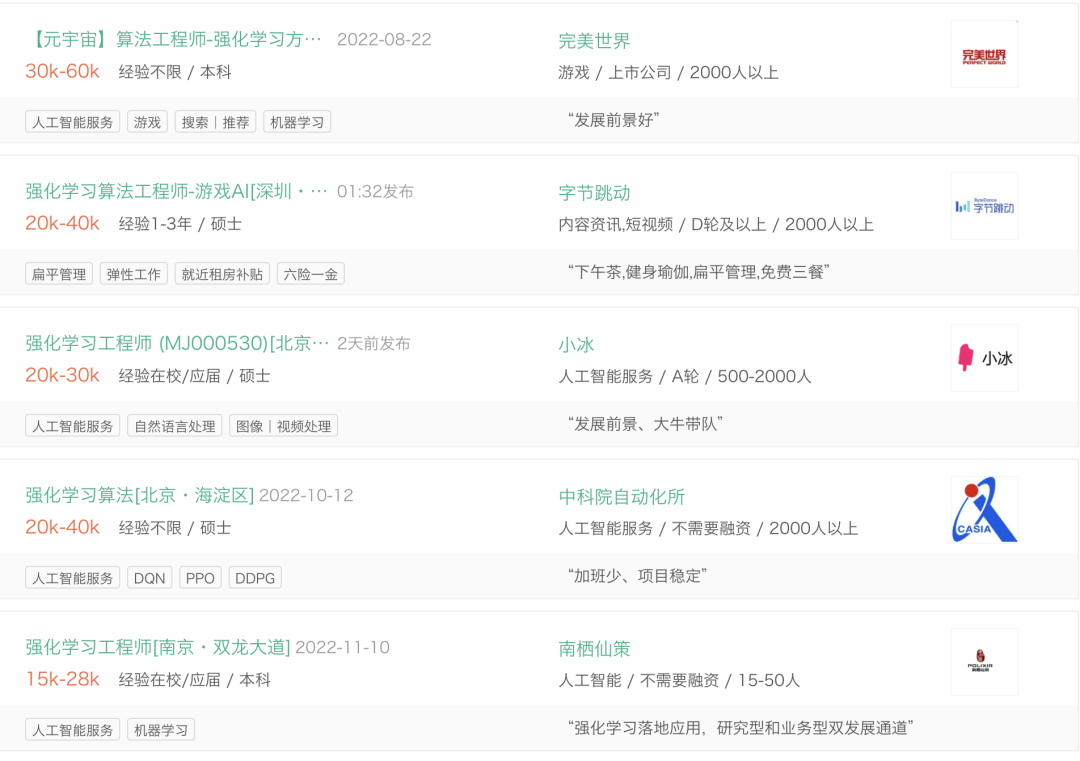Click the 2022-10-12 posting date
1080x761 pixels.
[x=307, y=495]
